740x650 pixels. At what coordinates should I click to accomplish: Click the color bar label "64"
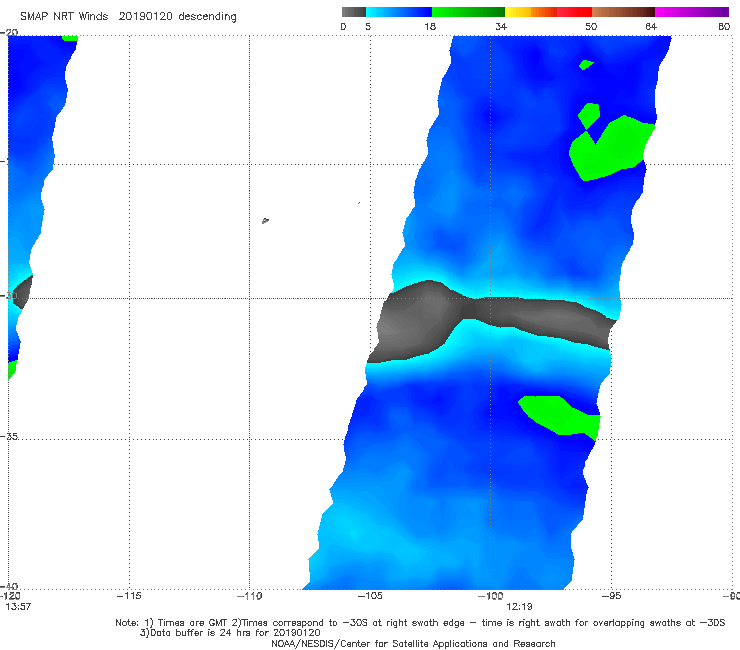(x=651, y=26)
